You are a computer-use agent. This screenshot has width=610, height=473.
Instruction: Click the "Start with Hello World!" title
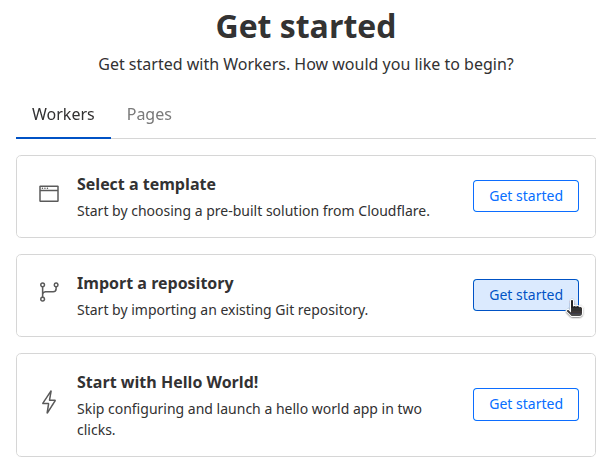pyautogui.click(x=168, y=382)
